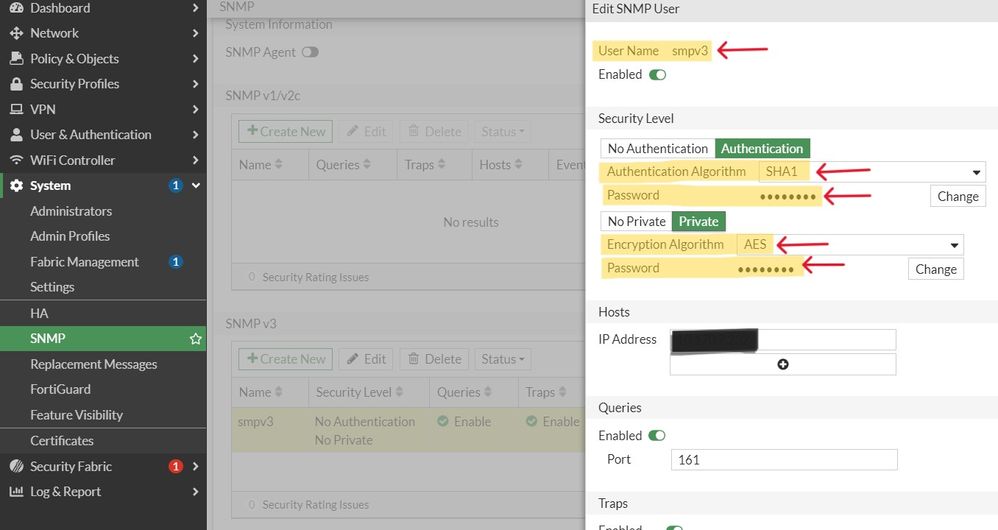Expand the Dashboard menu chevron
Viewport: 998px width, 530px height.
(195, 8)
